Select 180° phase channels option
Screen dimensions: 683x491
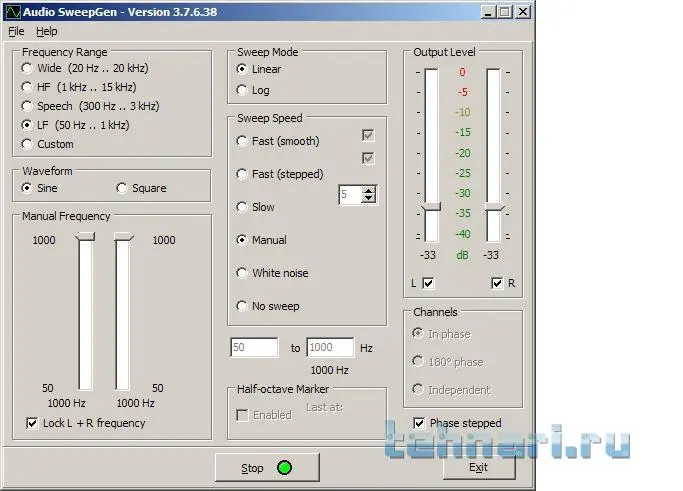point(448,362)
